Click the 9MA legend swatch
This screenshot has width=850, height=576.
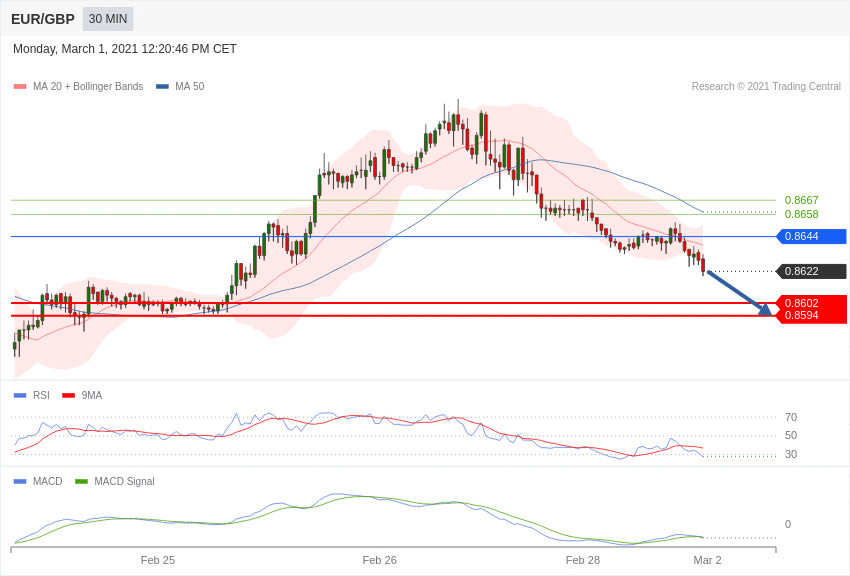coord(69,396)
